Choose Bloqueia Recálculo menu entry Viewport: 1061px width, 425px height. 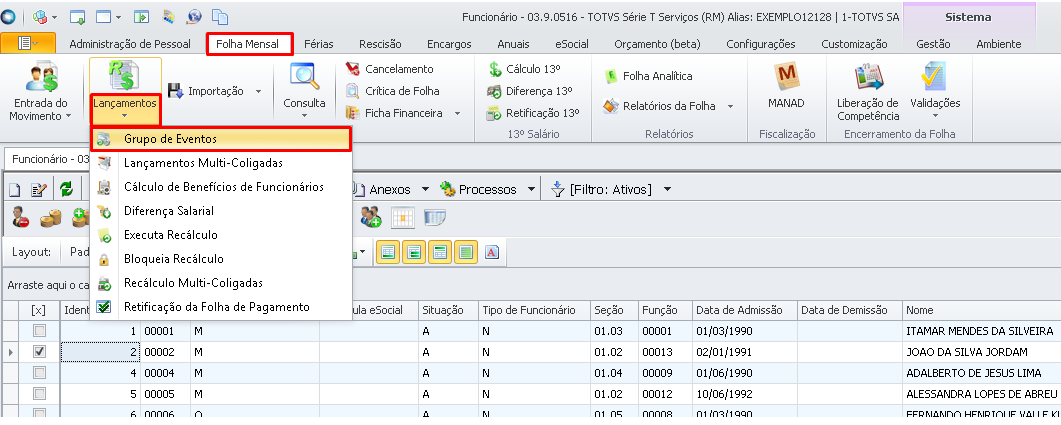tap(221, 259)
